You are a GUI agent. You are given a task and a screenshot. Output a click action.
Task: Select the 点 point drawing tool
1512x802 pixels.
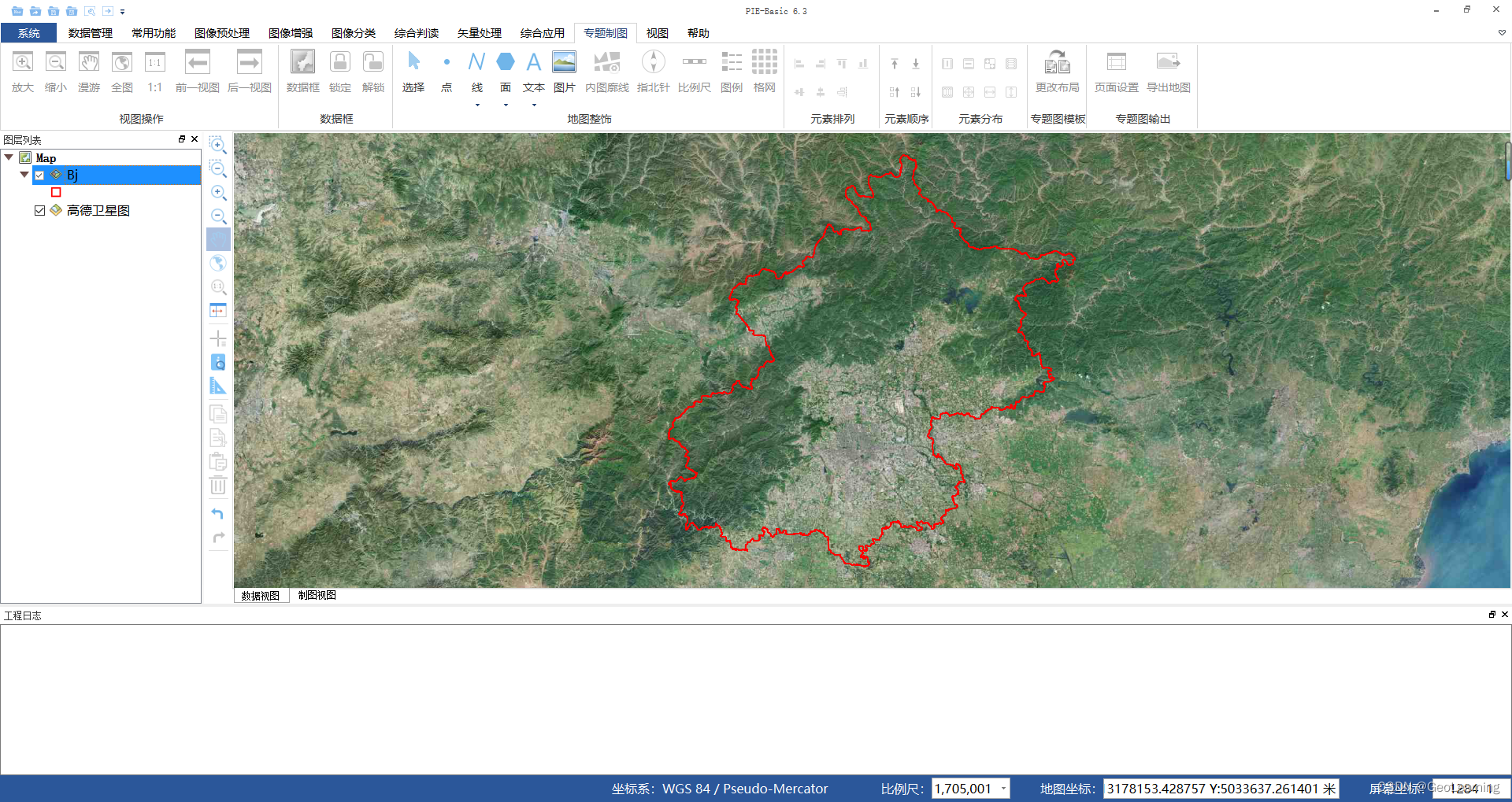(447, 72)
